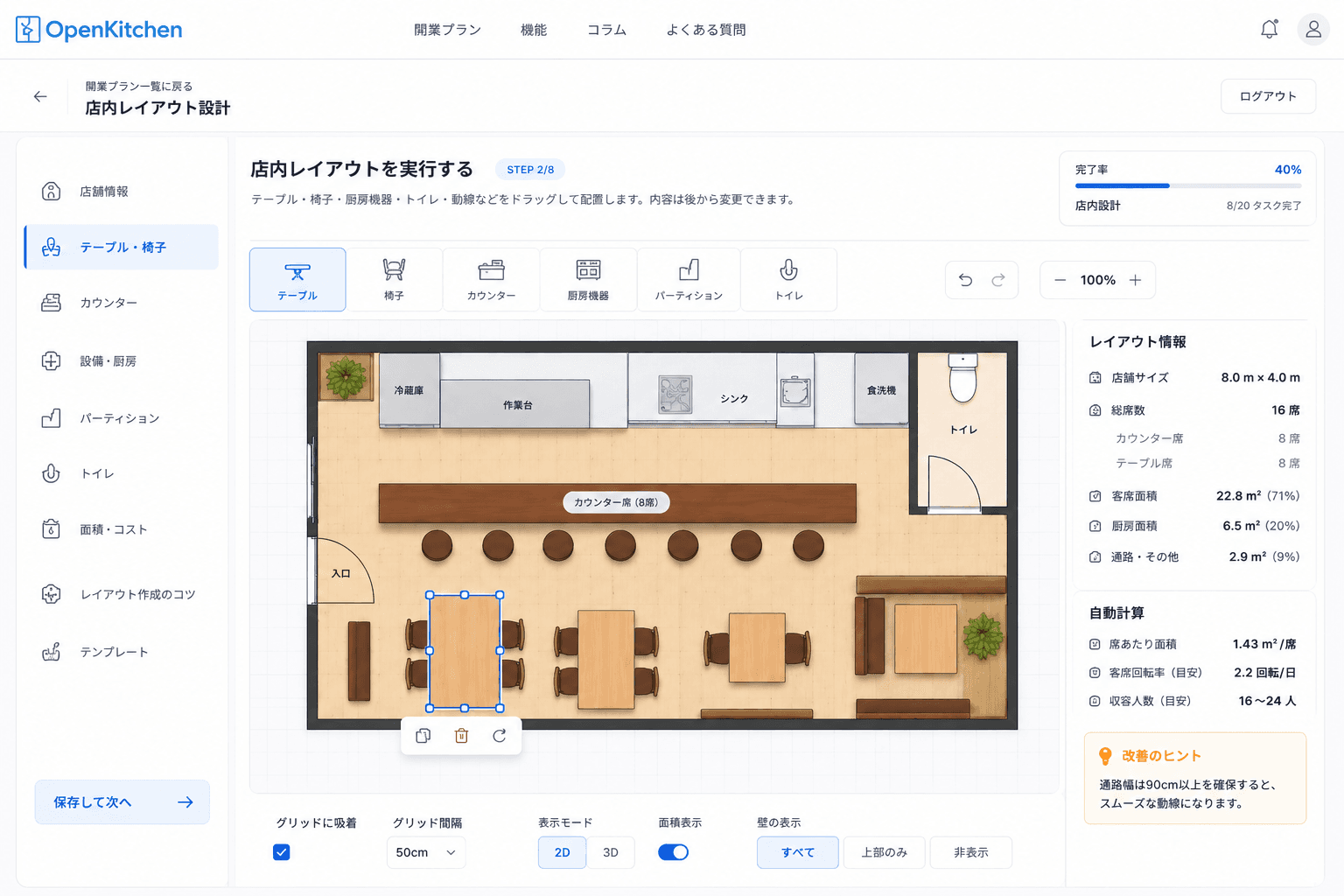Toggle the 面積表示 switch
The image size is (1344, 896).
click(x=673, y=852)
